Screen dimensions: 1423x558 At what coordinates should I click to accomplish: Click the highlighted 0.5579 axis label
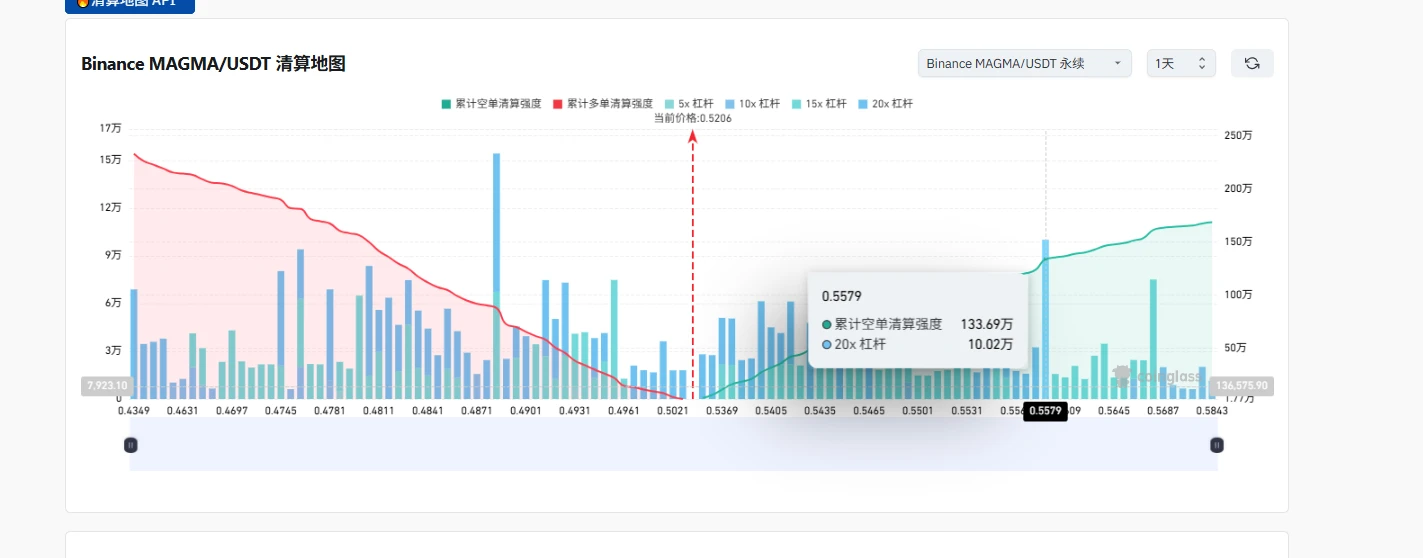1046,410
